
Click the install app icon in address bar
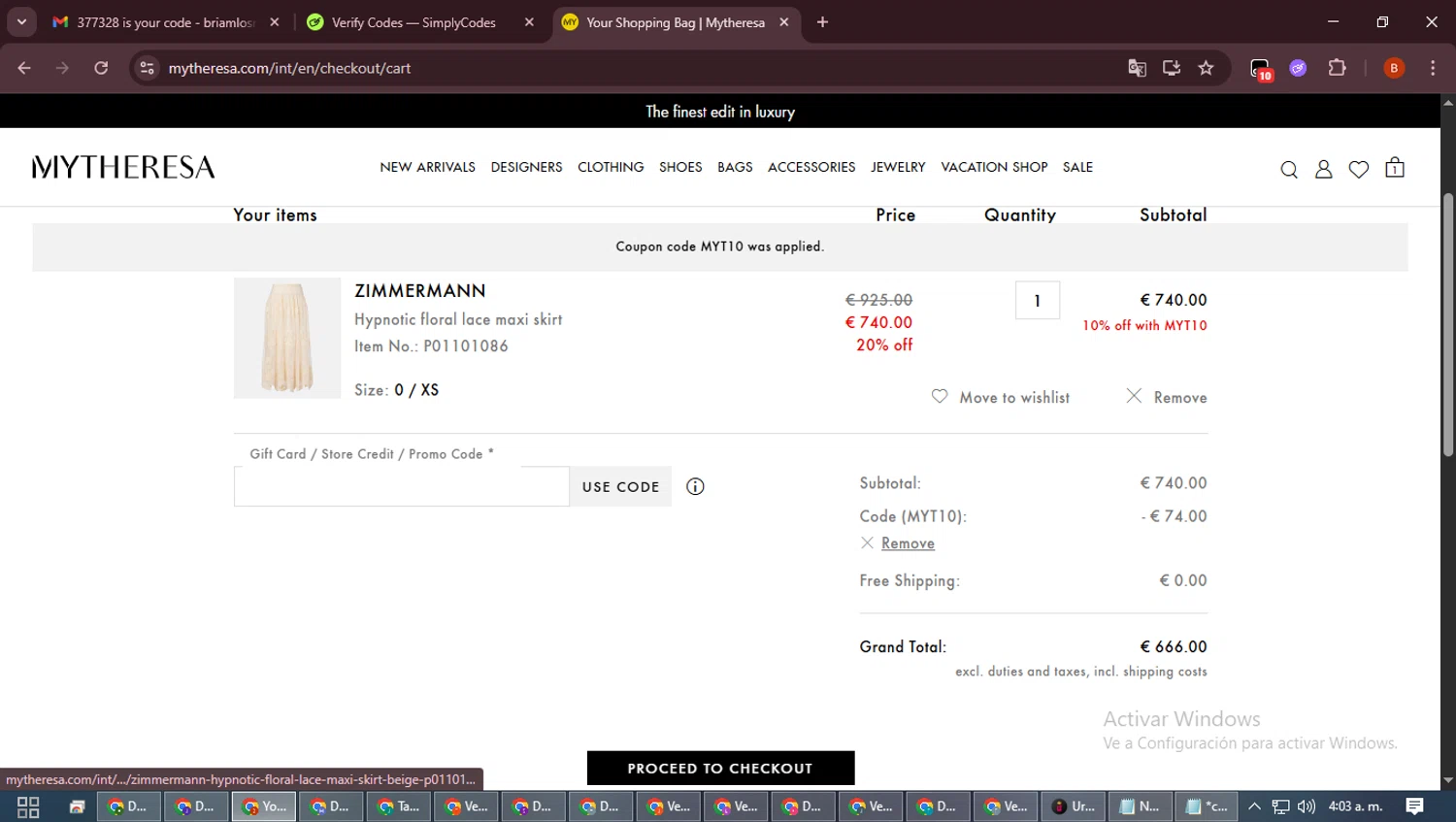click(1172, 68)
